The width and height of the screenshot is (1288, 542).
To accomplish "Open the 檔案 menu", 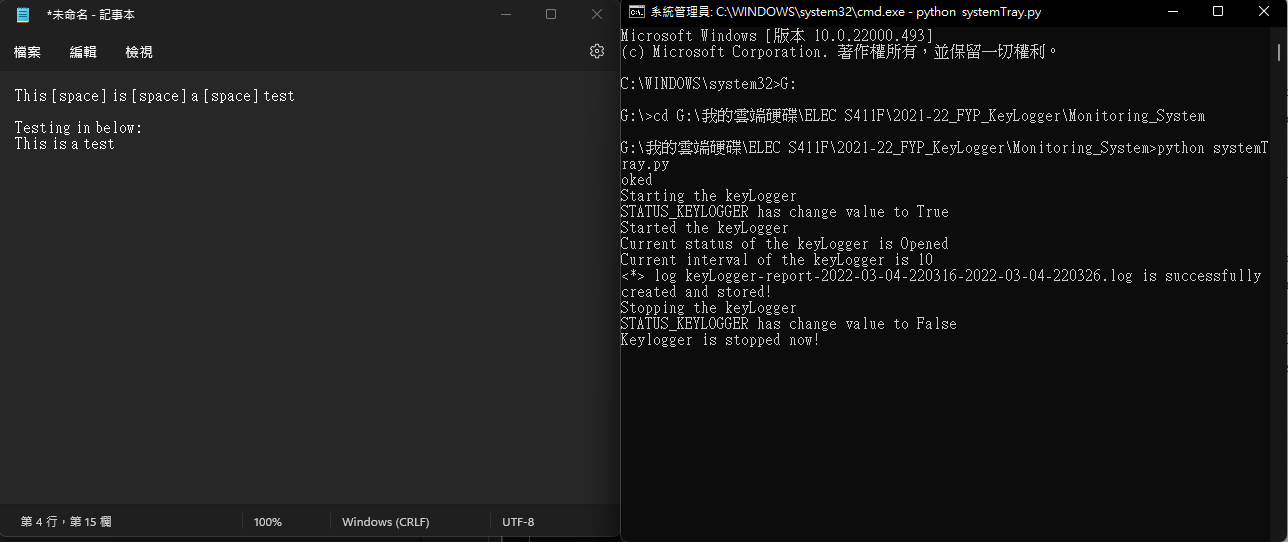I will pos(28,52).
